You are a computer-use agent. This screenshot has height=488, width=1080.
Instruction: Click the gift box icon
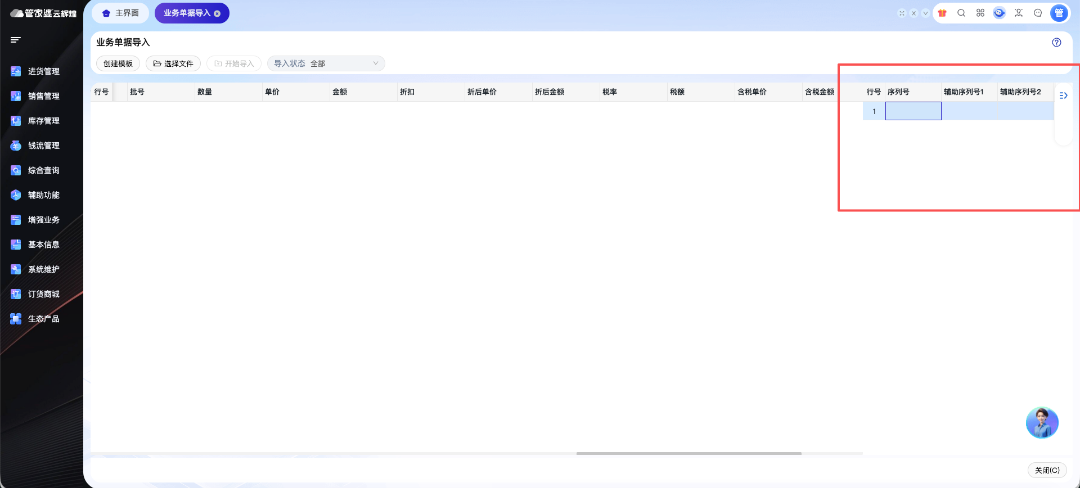[x=942, y=13]
